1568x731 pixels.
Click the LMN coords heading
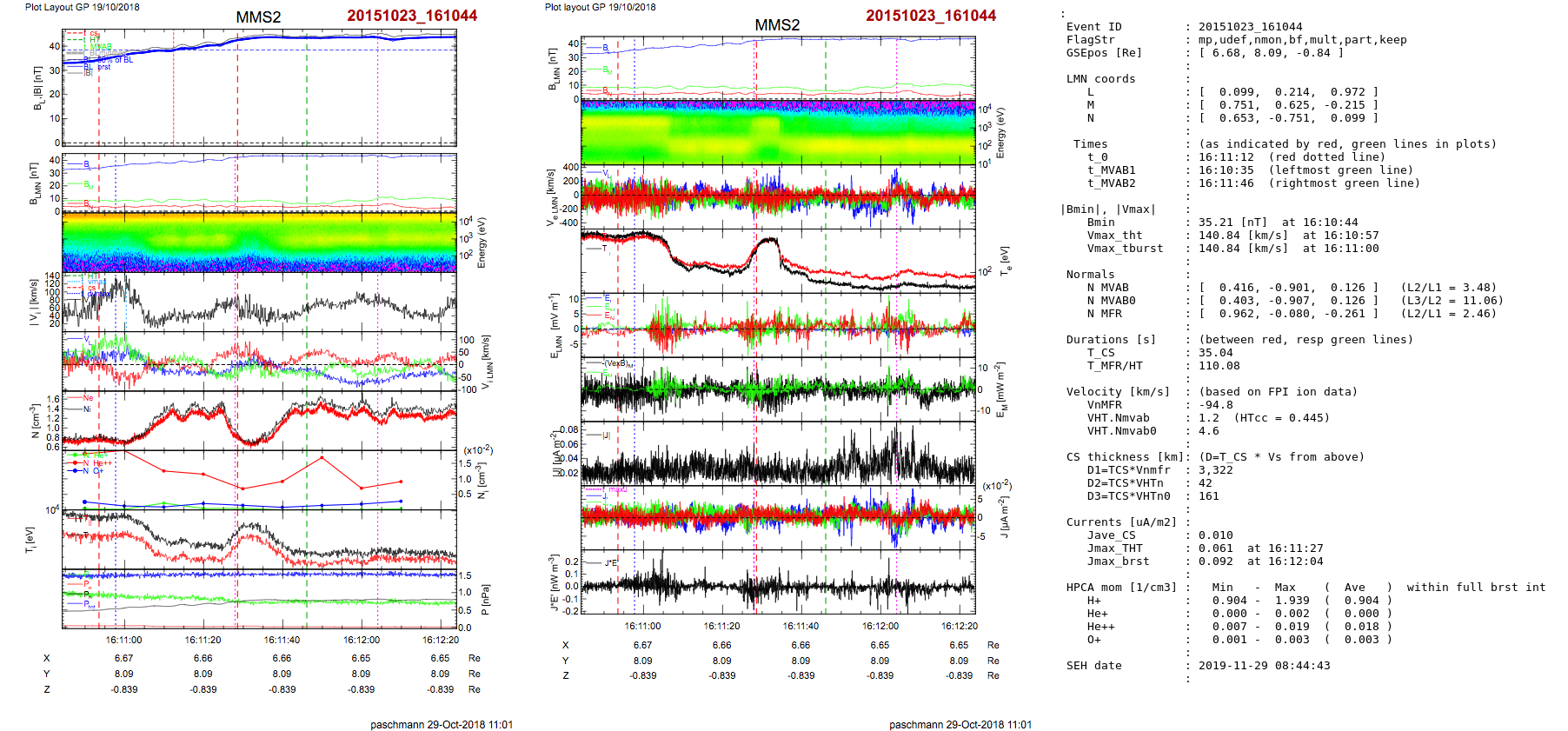tap(1100, 79)
